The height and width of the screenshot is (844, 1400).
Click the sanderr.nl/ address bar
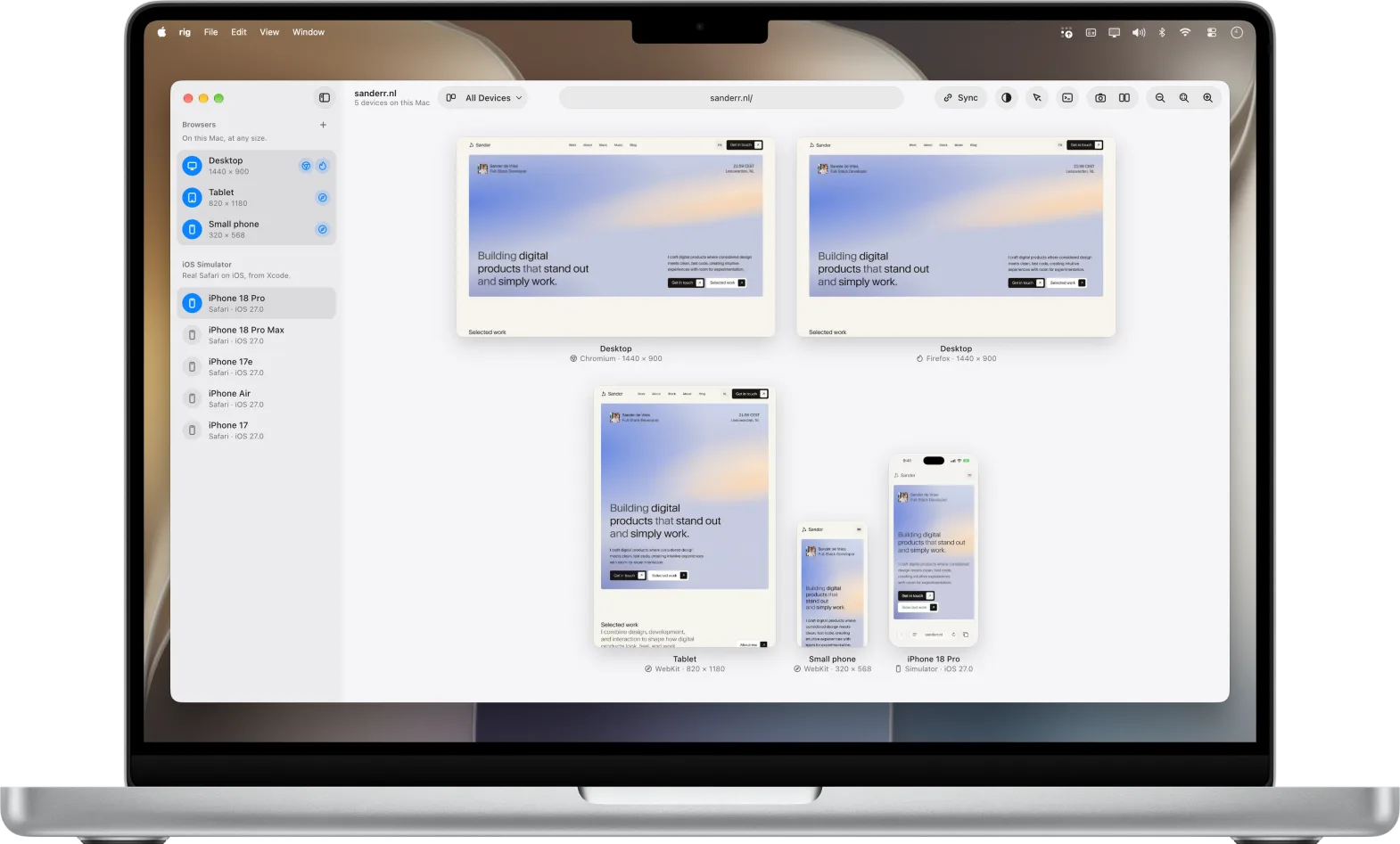731,98
